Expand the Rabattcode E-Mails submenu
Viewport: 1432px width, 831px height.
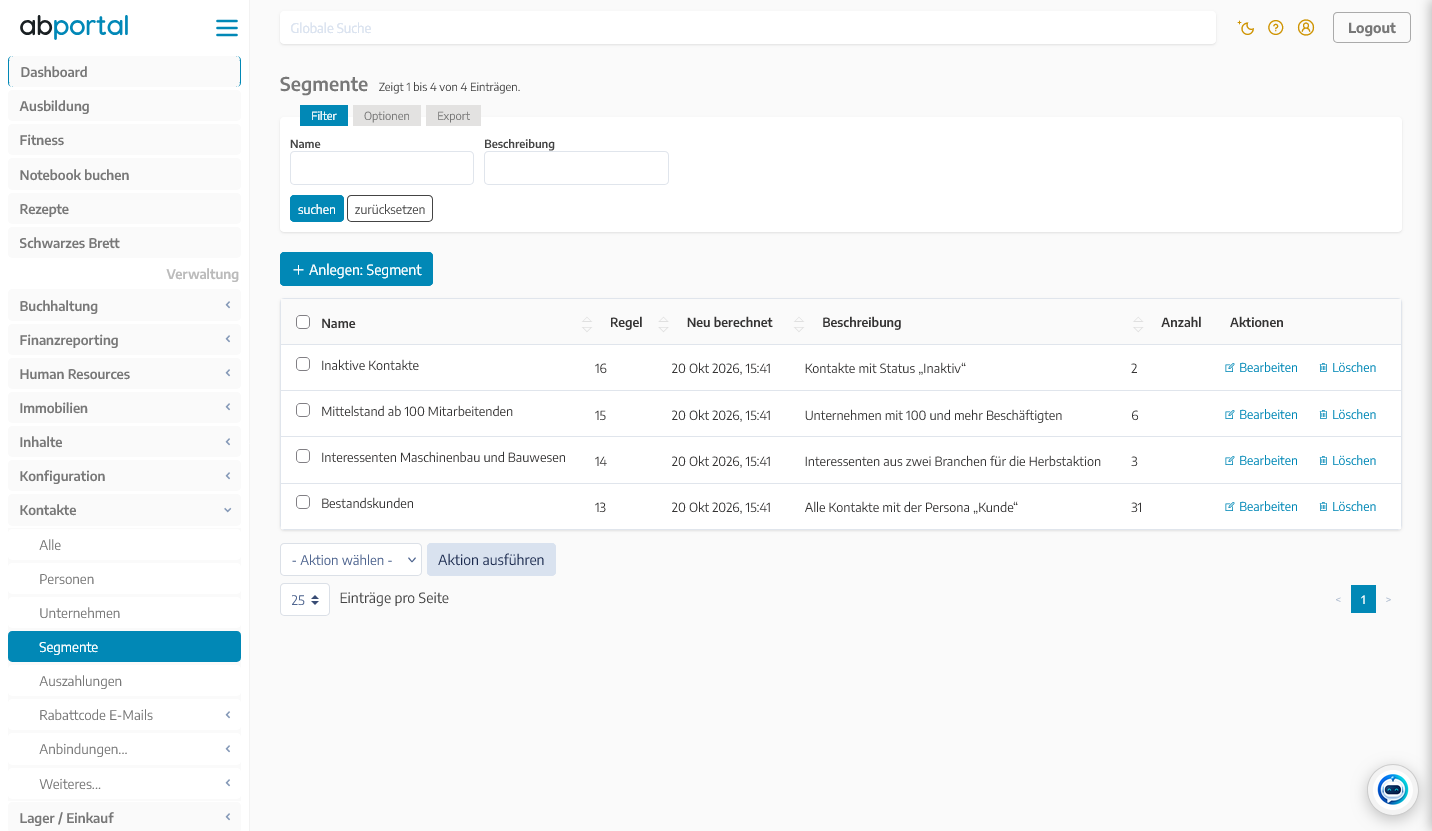124,715
